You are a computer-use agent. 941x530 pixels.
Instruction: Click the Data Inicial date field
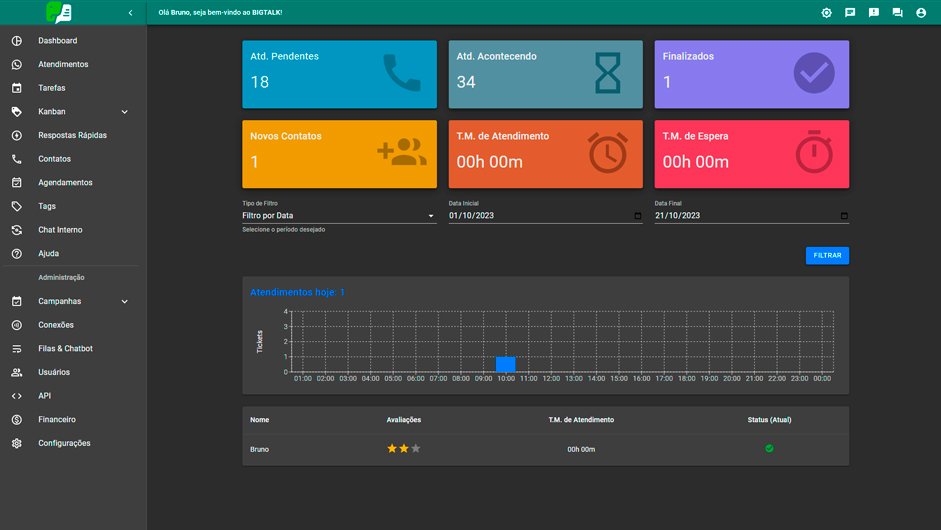coord(540,215)
